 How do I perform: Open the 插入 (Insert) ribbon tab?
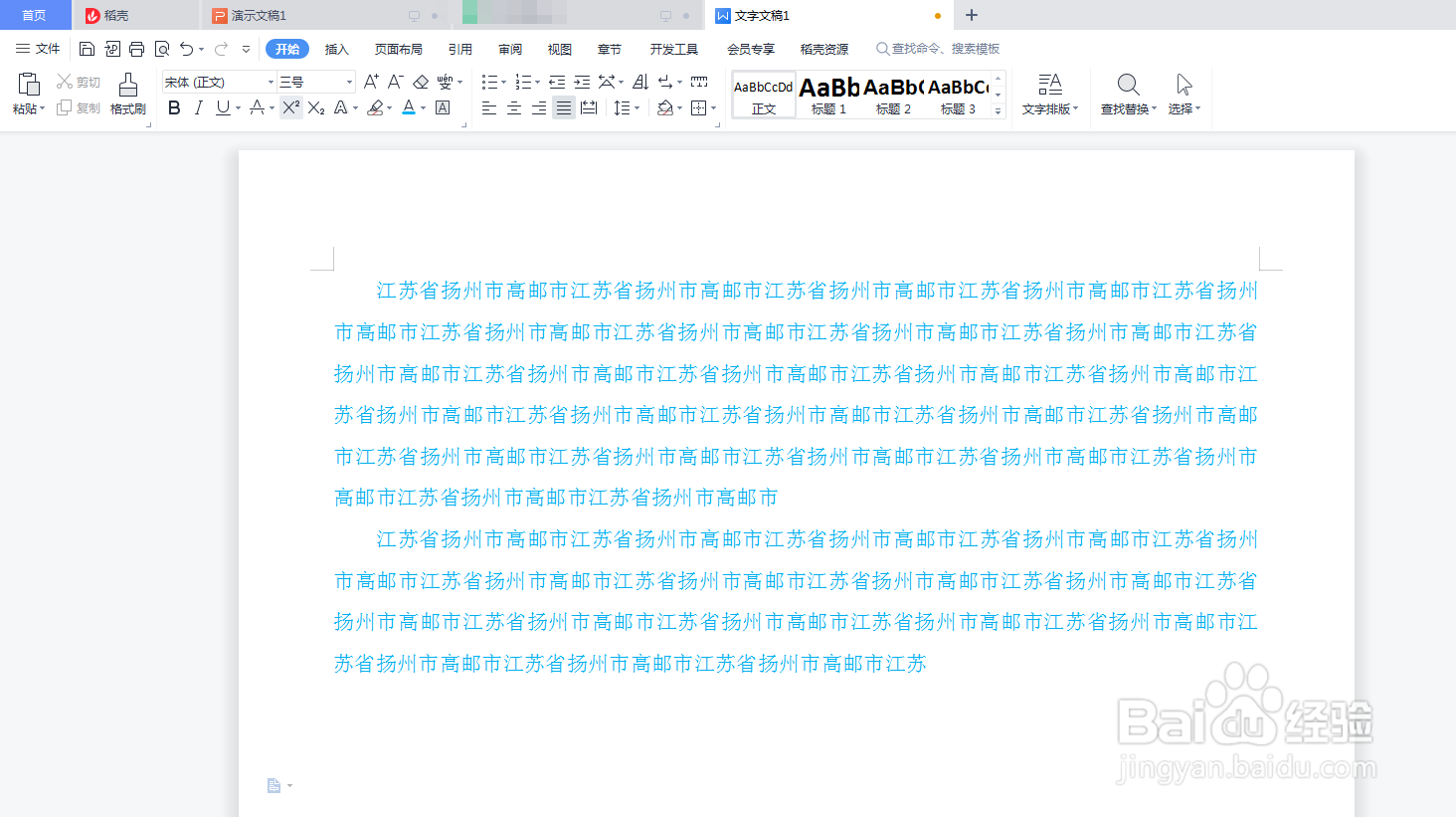tap(337, 49)
